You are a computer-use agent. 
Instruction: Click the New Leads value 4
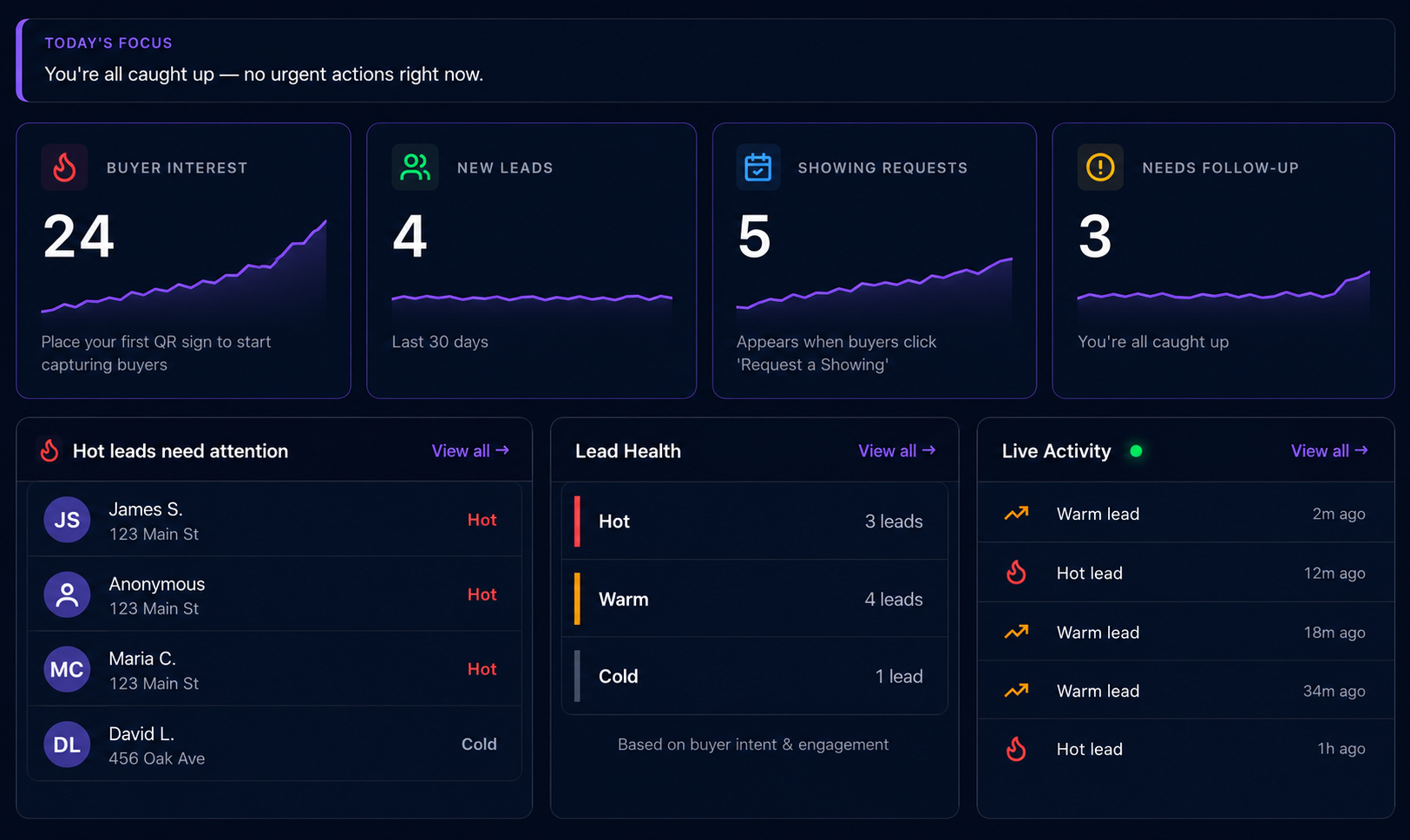click(x=410, y=237)
